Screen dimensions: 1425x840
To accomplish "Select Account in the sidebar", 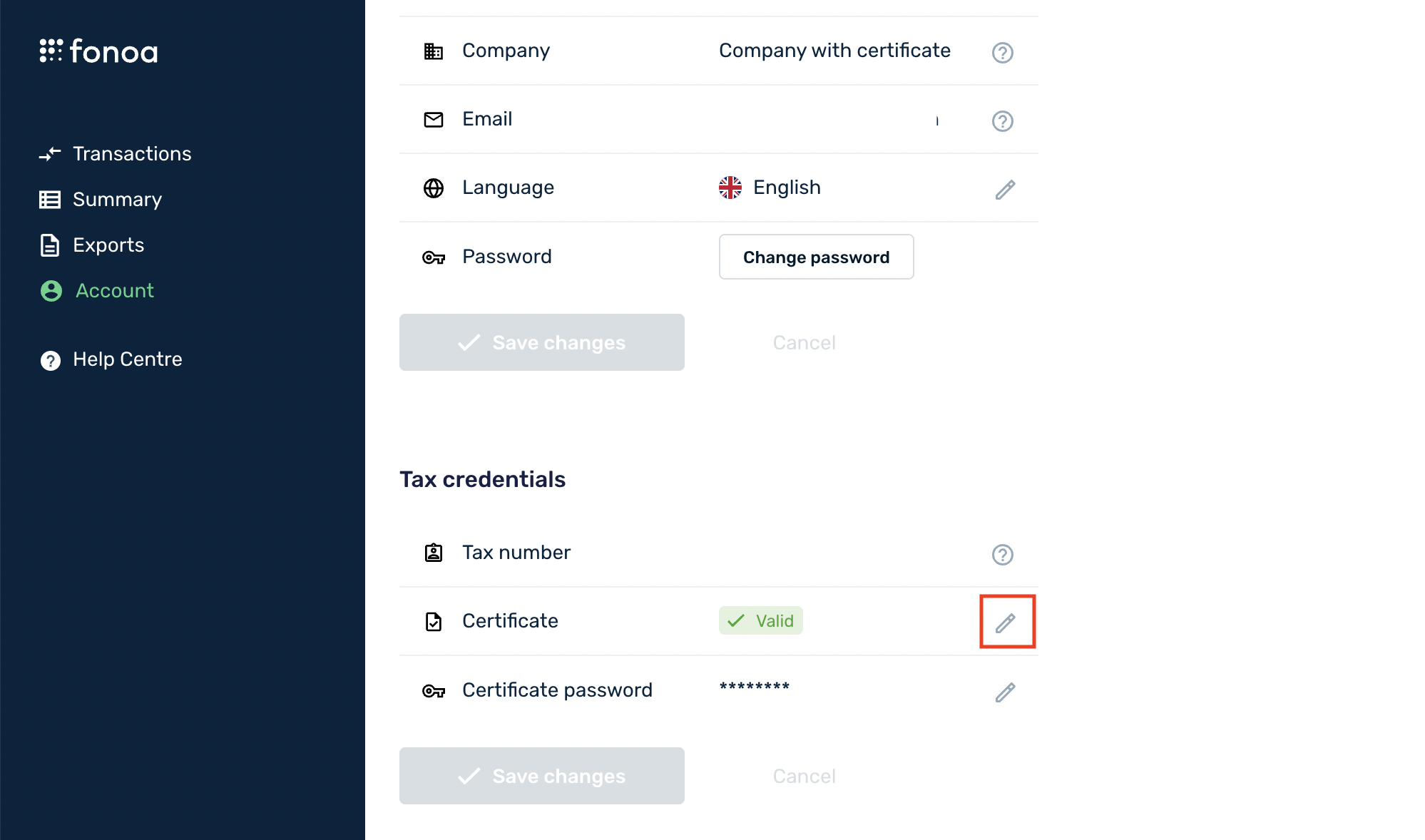I will [x=114, y=291].
